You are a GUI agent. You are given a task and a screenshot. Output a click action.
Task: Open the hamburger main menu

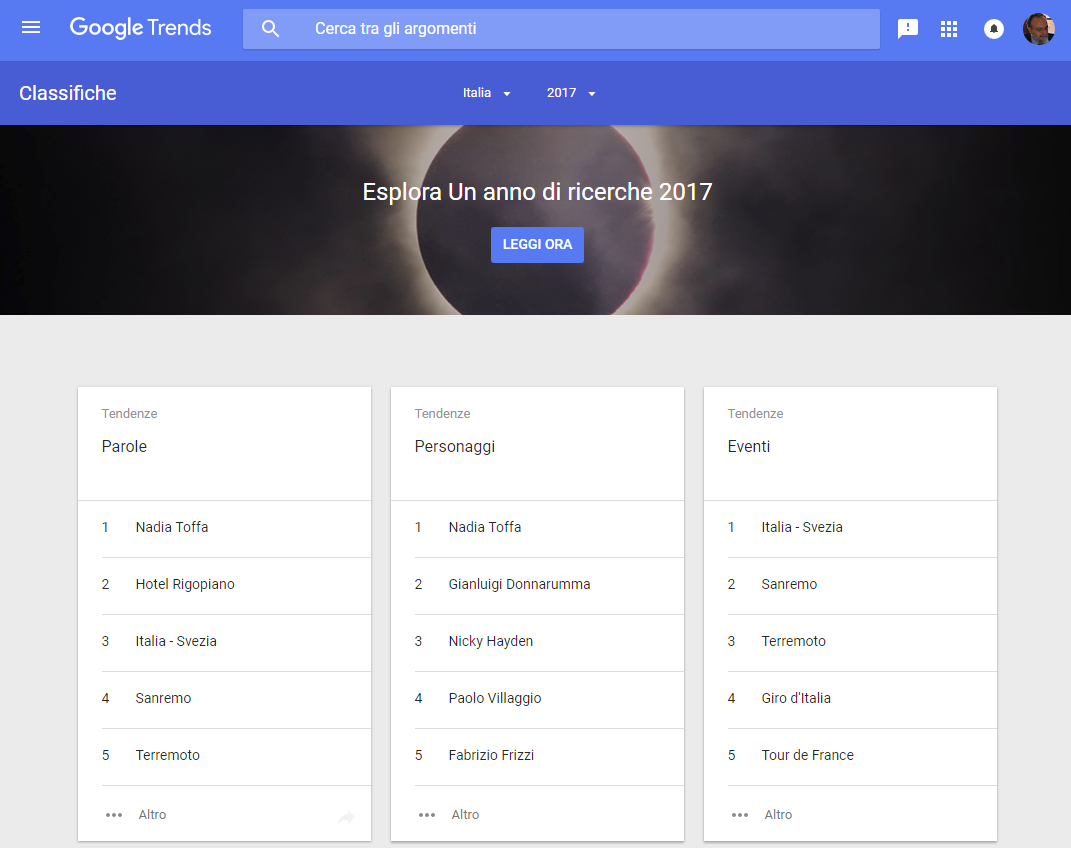tap(31, 28)
